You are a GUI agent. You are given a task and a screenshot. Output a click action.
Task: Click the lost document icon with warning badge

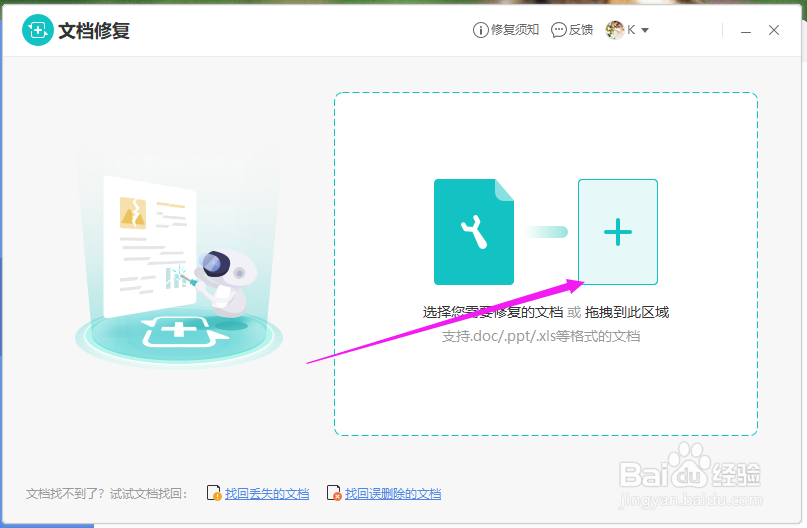[214, 493]
